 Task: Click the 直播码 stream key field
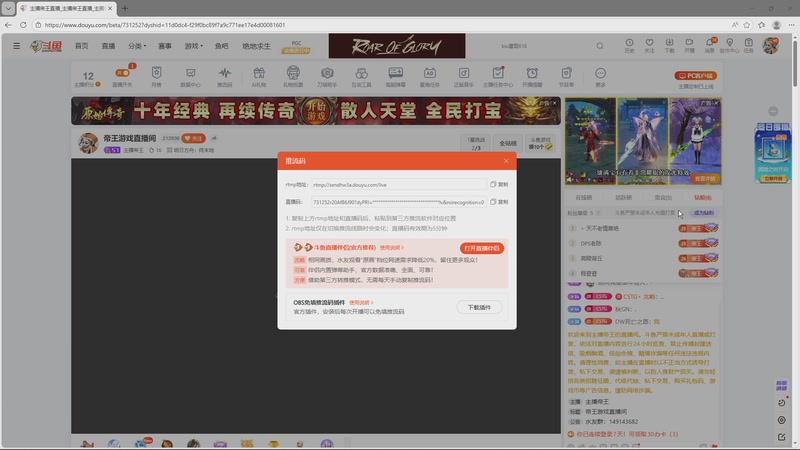click(x=398, y=202)
